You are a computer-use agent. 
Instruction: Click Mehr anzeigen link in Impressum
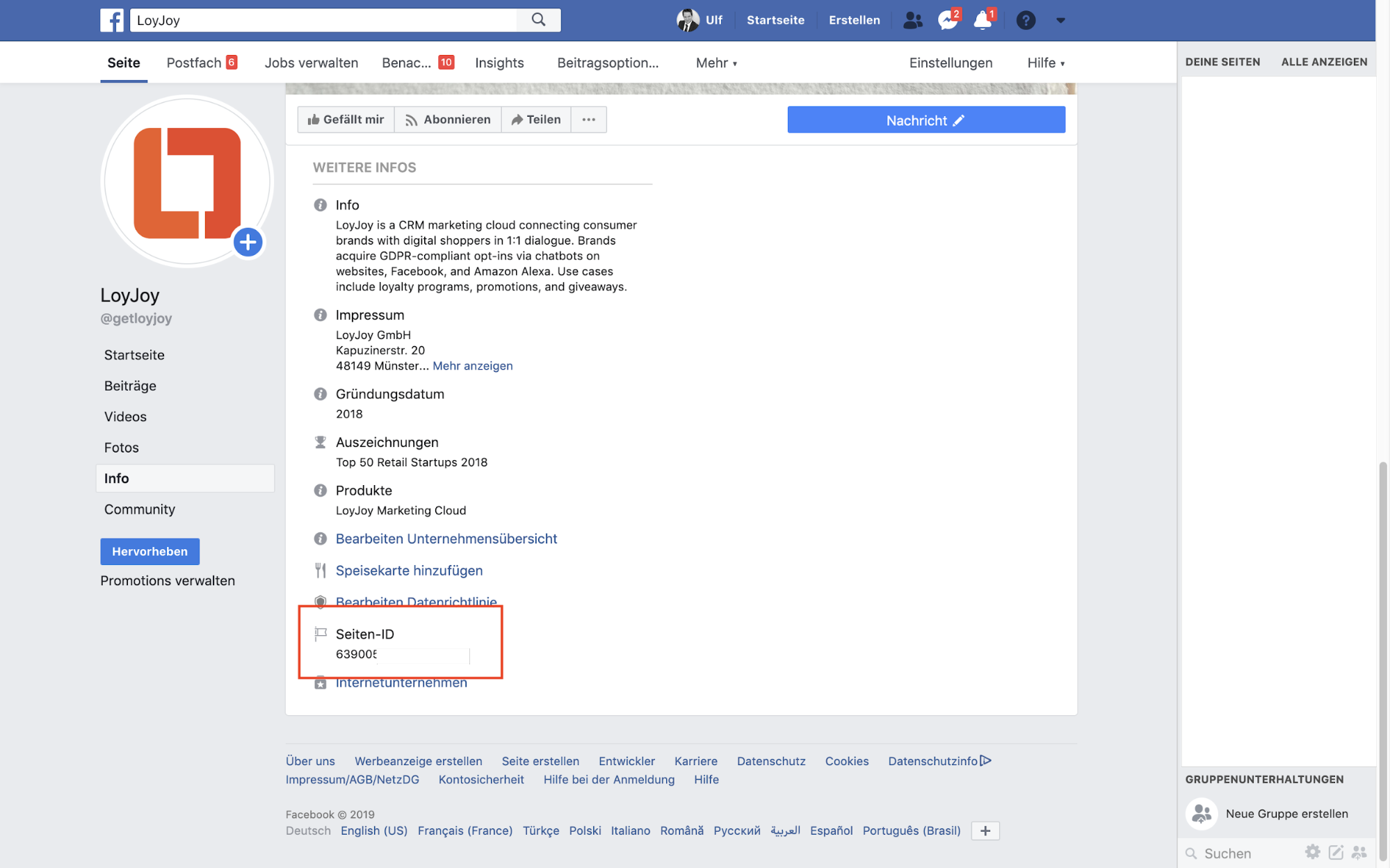pyautogui.click(x=472, y=366)
